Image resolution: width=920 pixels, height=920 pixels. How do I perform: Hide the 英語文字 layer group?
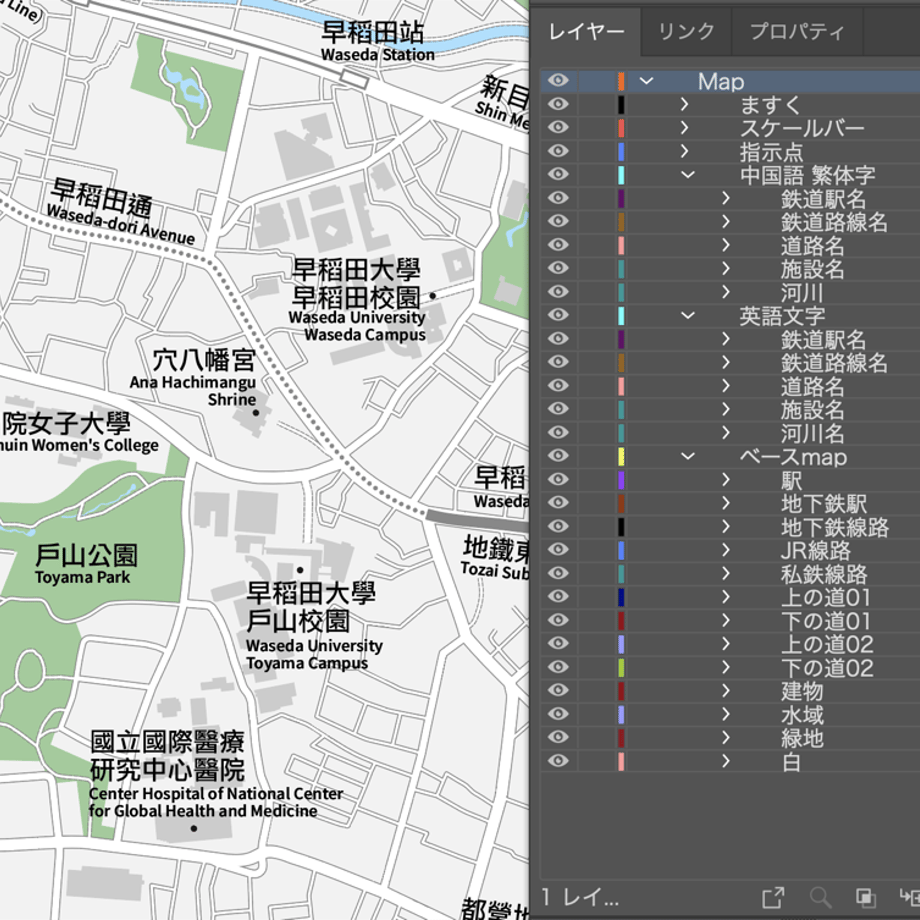(x=558, y=315)
